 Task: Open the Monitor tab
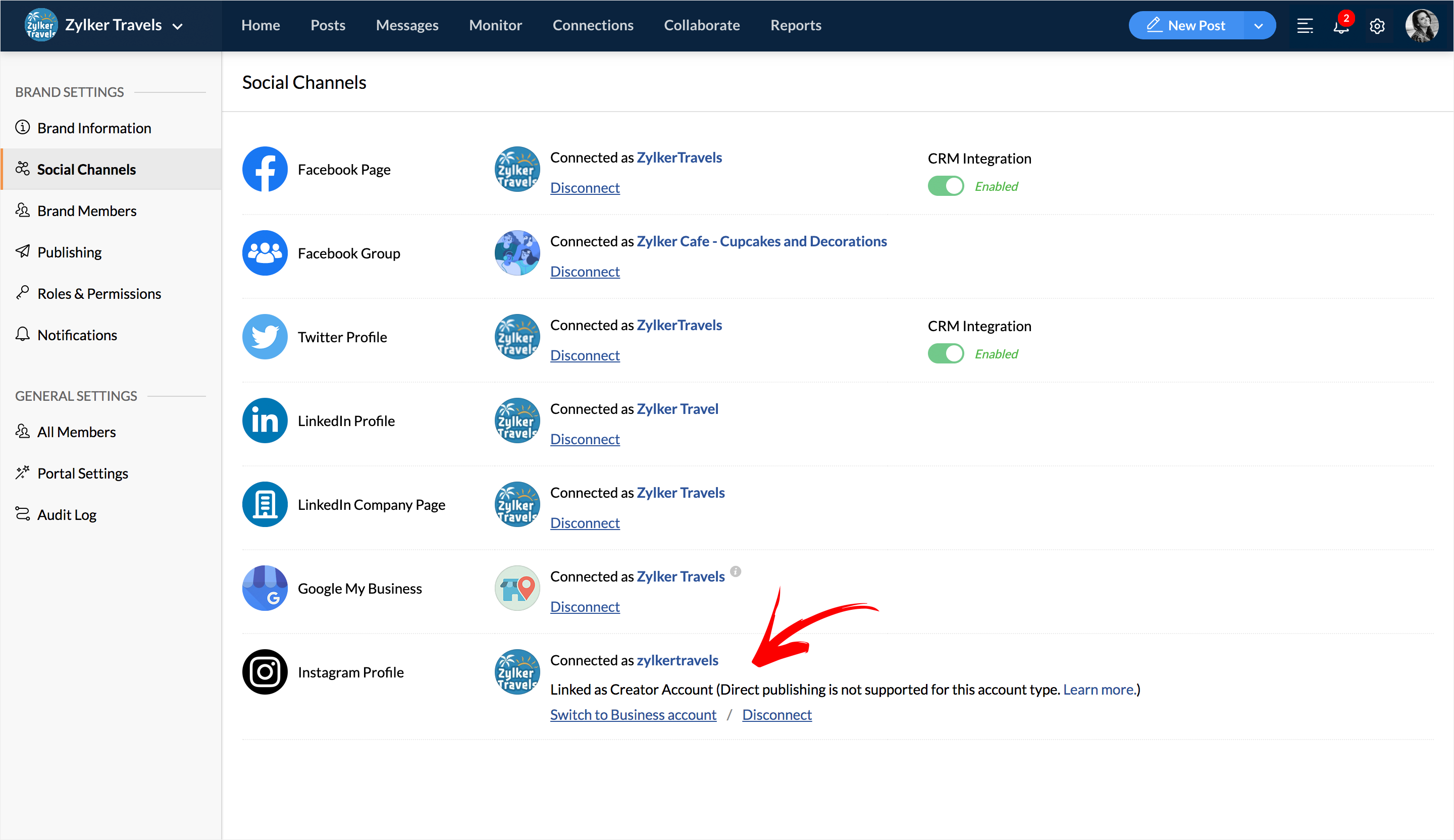click(x=495, y=25)
